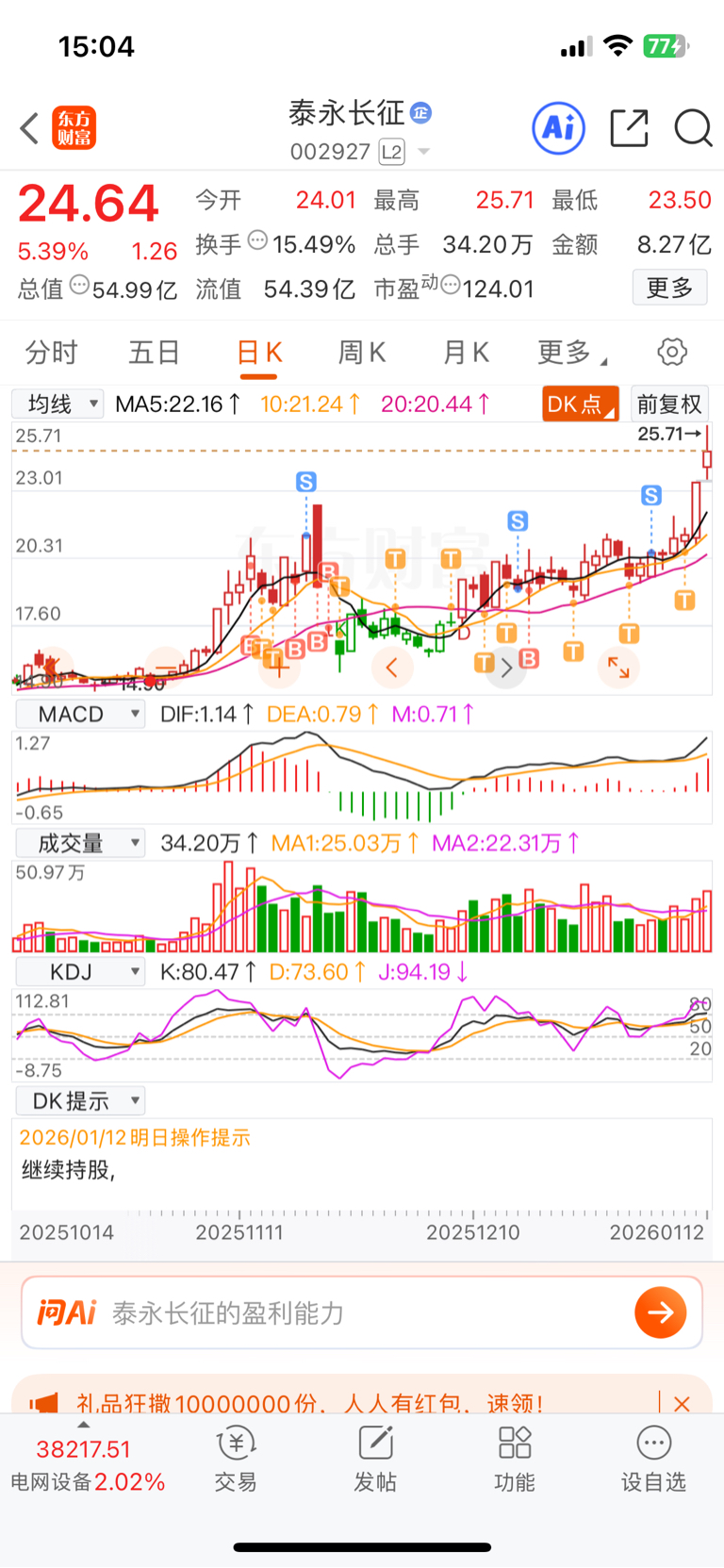Tap 设自选 in bottom bar
The height and width of the screenshot is (1568, 724).
coord(653,1458)
